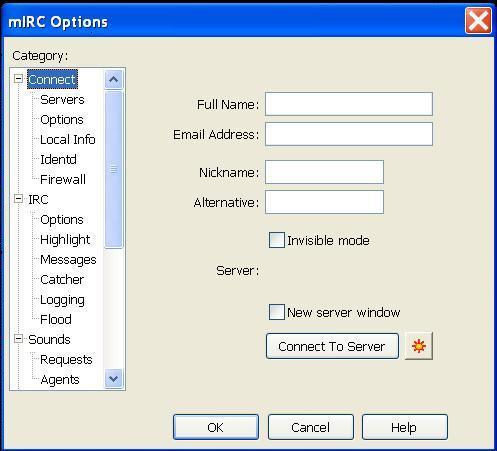Collapse the Sounds category node
The height and width of the screenshot is (451, 497).
tap(19, 339)
